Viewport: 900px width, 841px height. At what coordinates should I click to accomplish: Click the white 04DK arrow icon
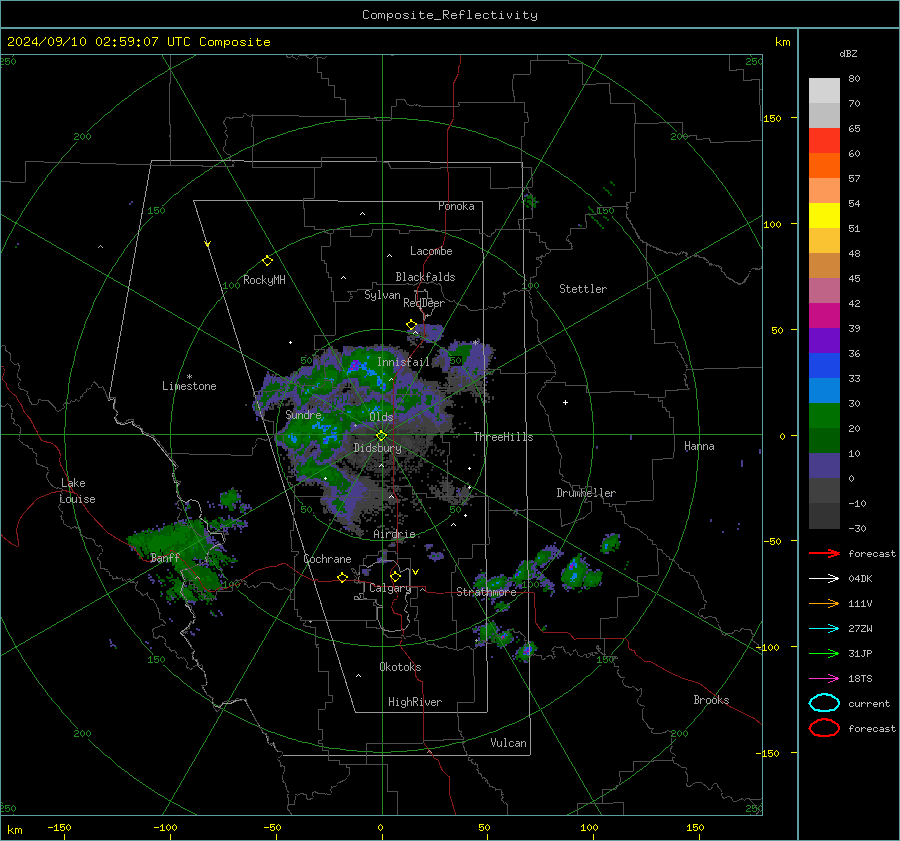tap(824, 579)
